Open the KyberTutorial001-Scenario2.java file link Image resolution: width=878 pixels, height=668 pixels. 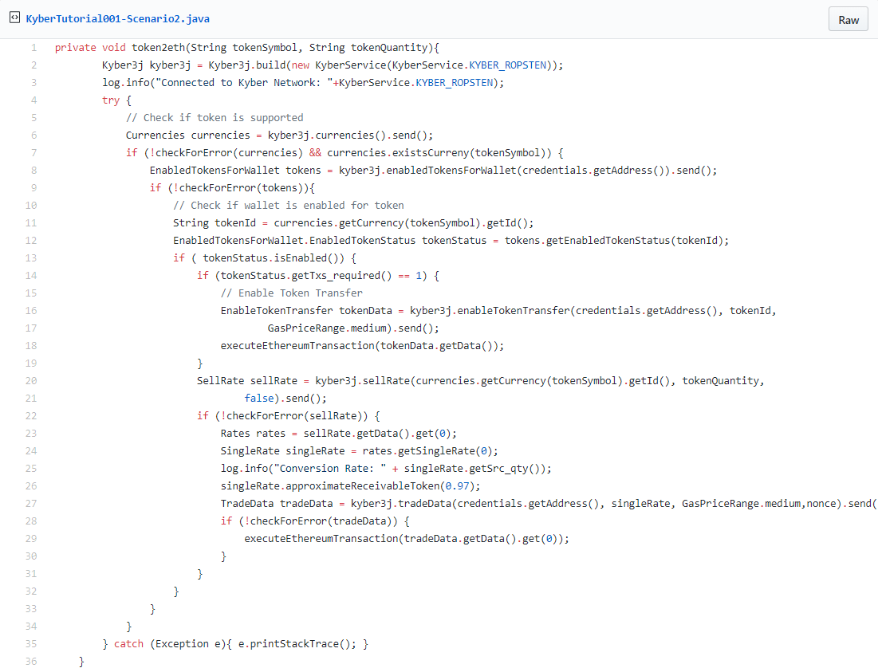[x=119, y=19]
